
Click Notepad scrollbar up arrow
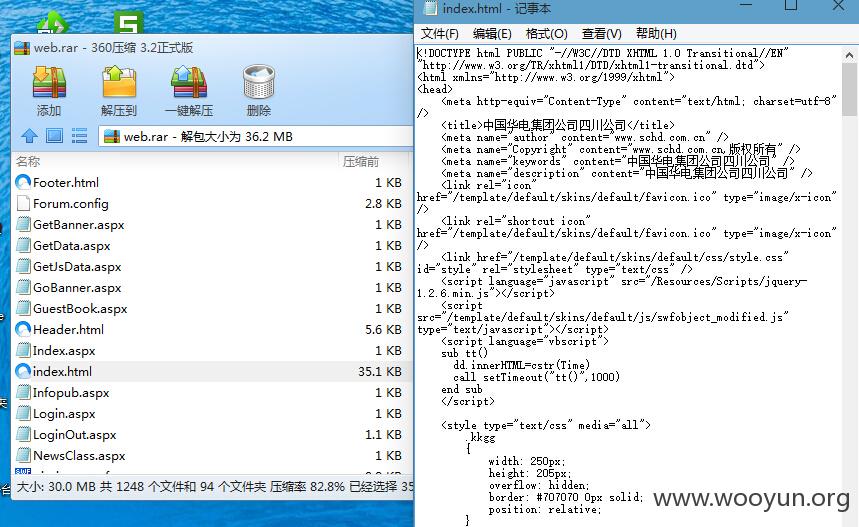click(x=849, y=55)
